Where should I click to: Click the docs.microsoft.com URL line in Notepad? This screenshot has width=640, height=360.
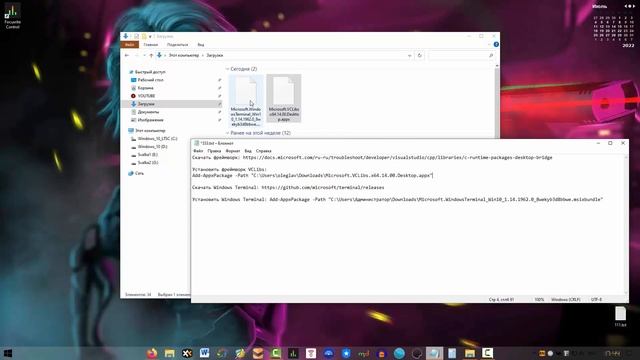click(398, 157)
